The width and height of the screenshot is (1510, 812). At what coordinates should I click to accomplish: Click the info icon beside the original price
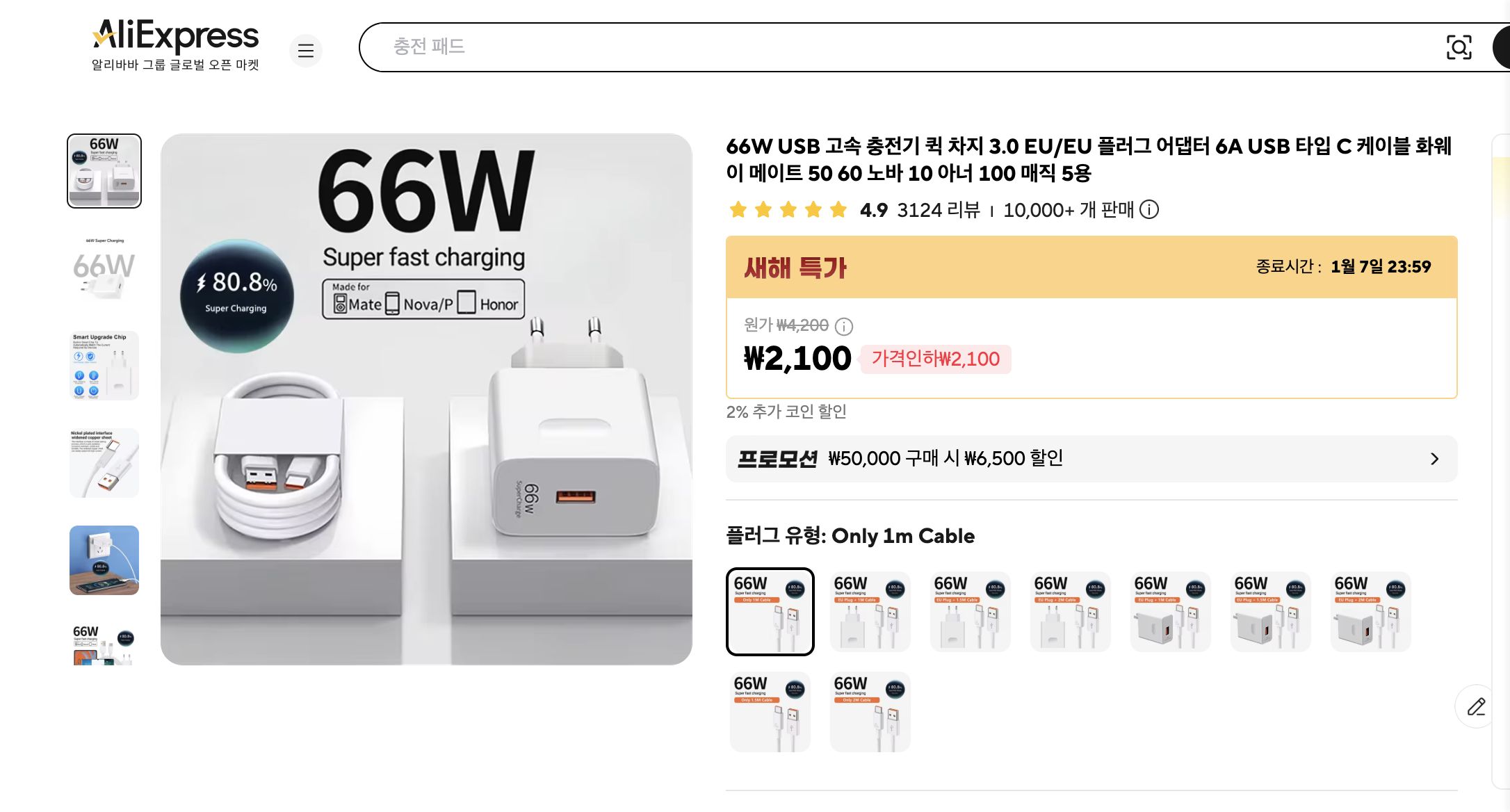(x=845, y=327)
